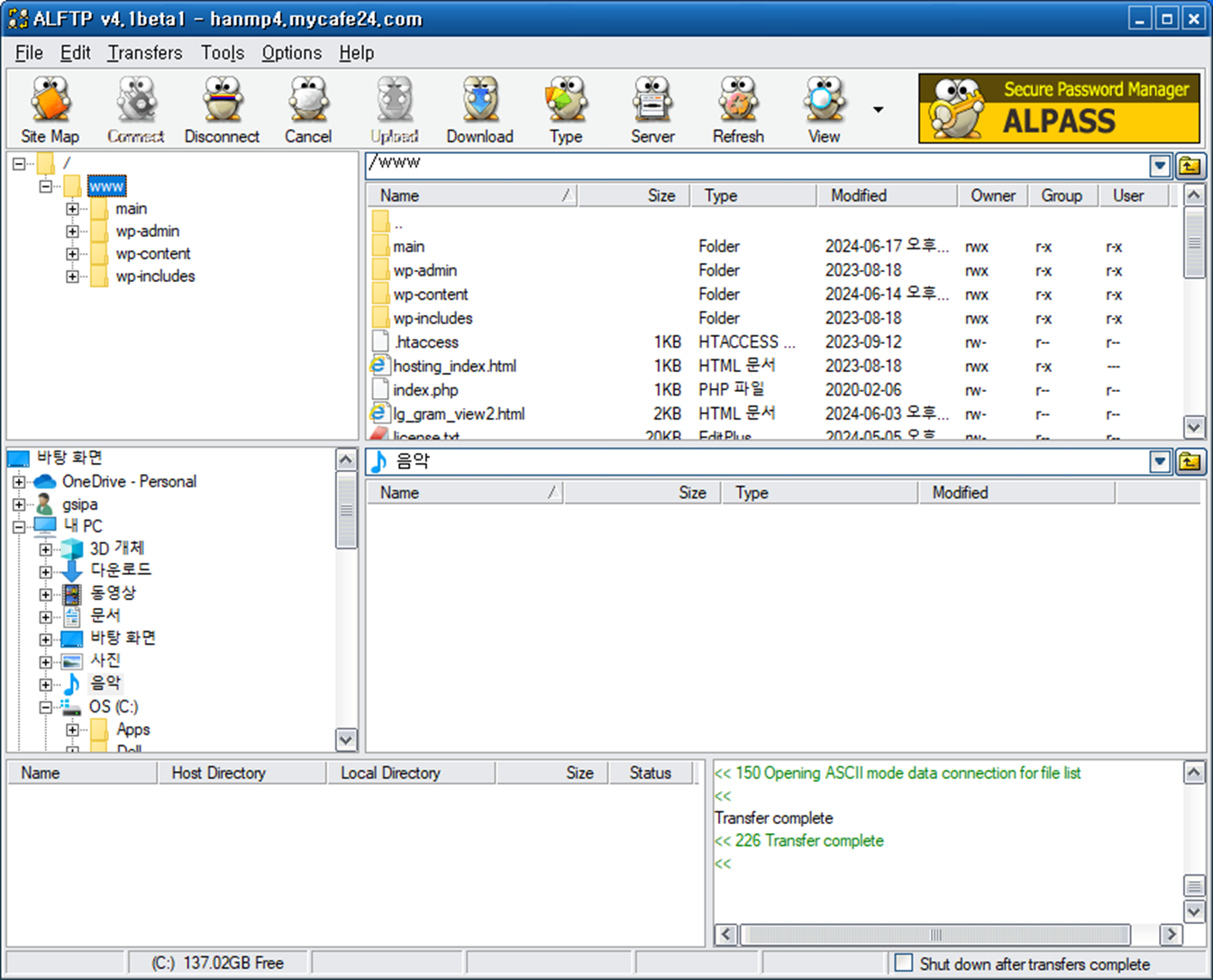Enable shut down after transfers complete
This screenshot has height=980, width=1213.
[x=903, y=963]
